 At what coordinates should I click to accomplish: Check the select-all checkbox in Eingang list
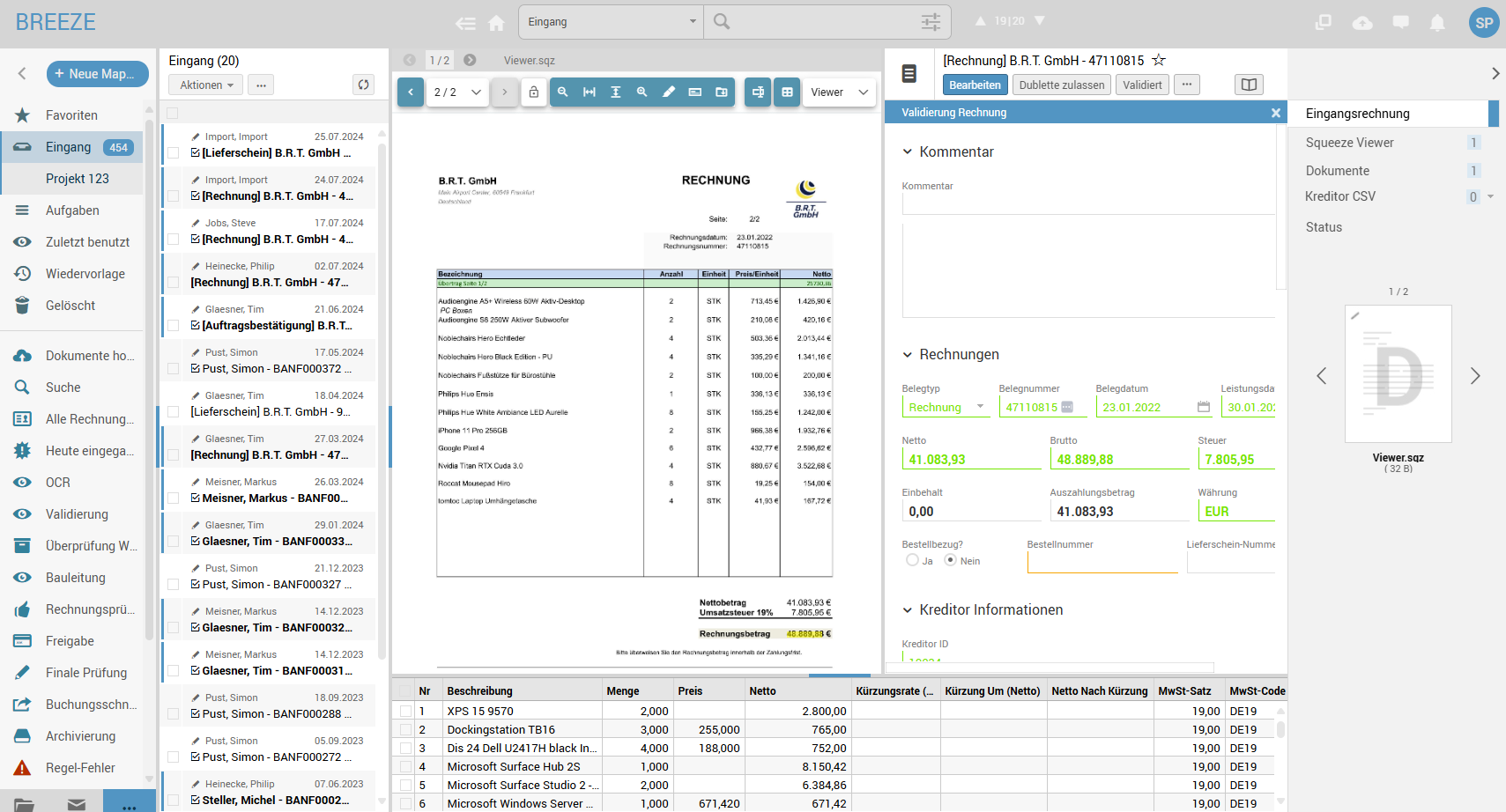[x=173, y=114]
